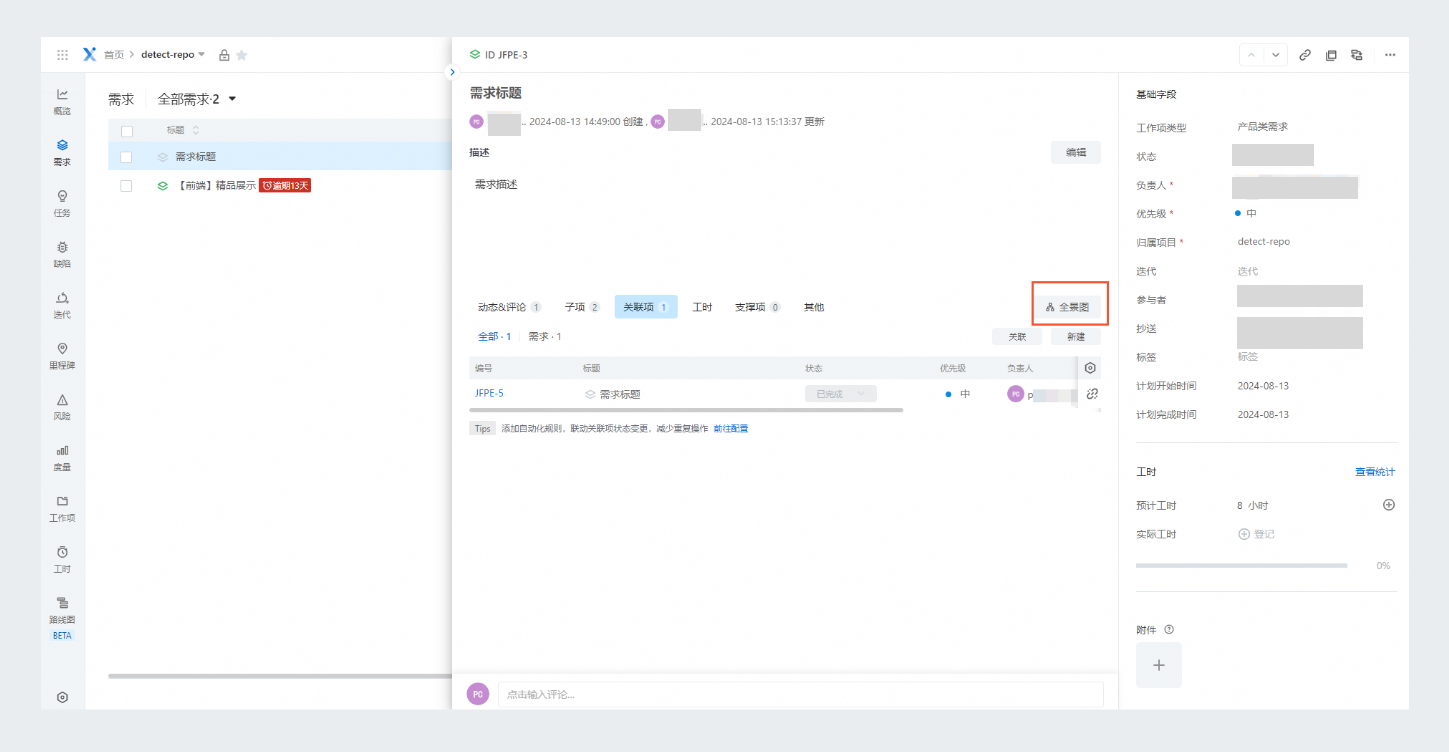
Task: Click the X logo in header
Action: pyautogui.click(x=89, y=55)
